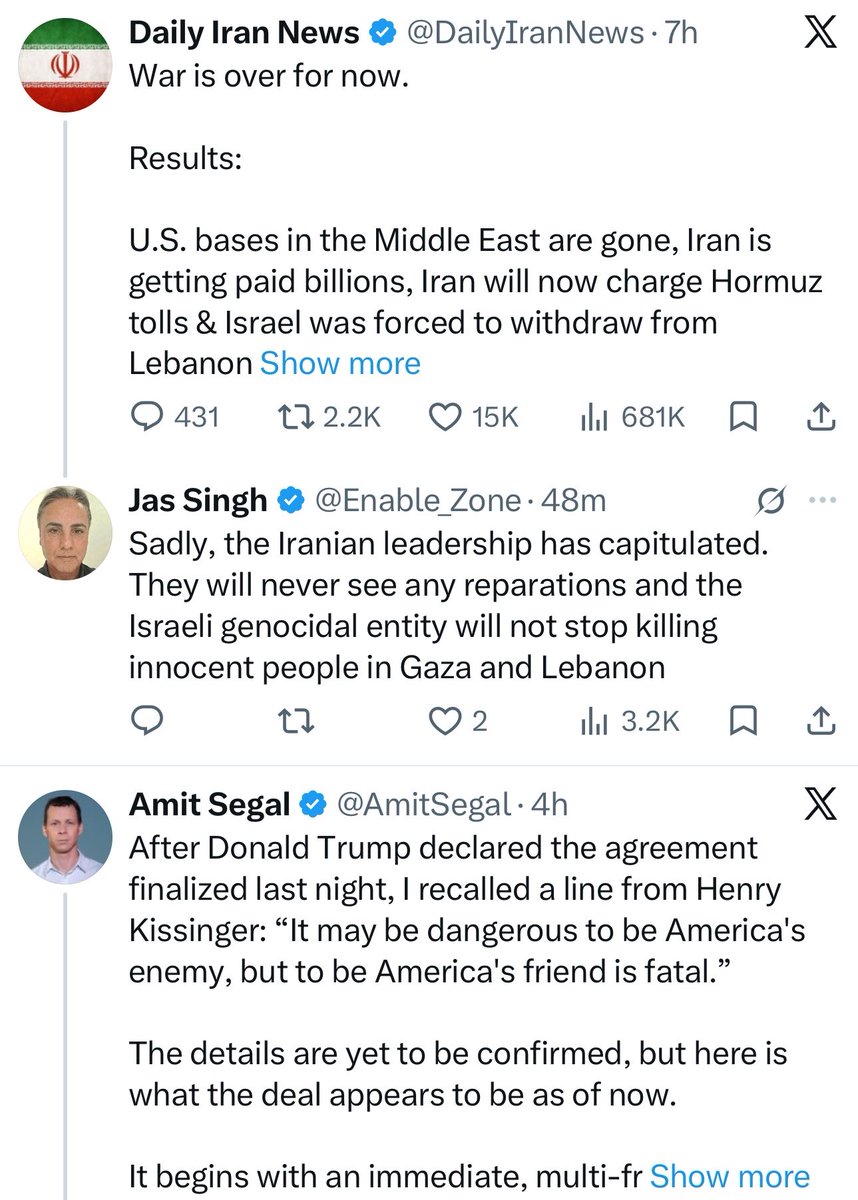Open Jas Singh's profile picture
Viewport: 858px width, 1200px height.
[x=65, y=532]
